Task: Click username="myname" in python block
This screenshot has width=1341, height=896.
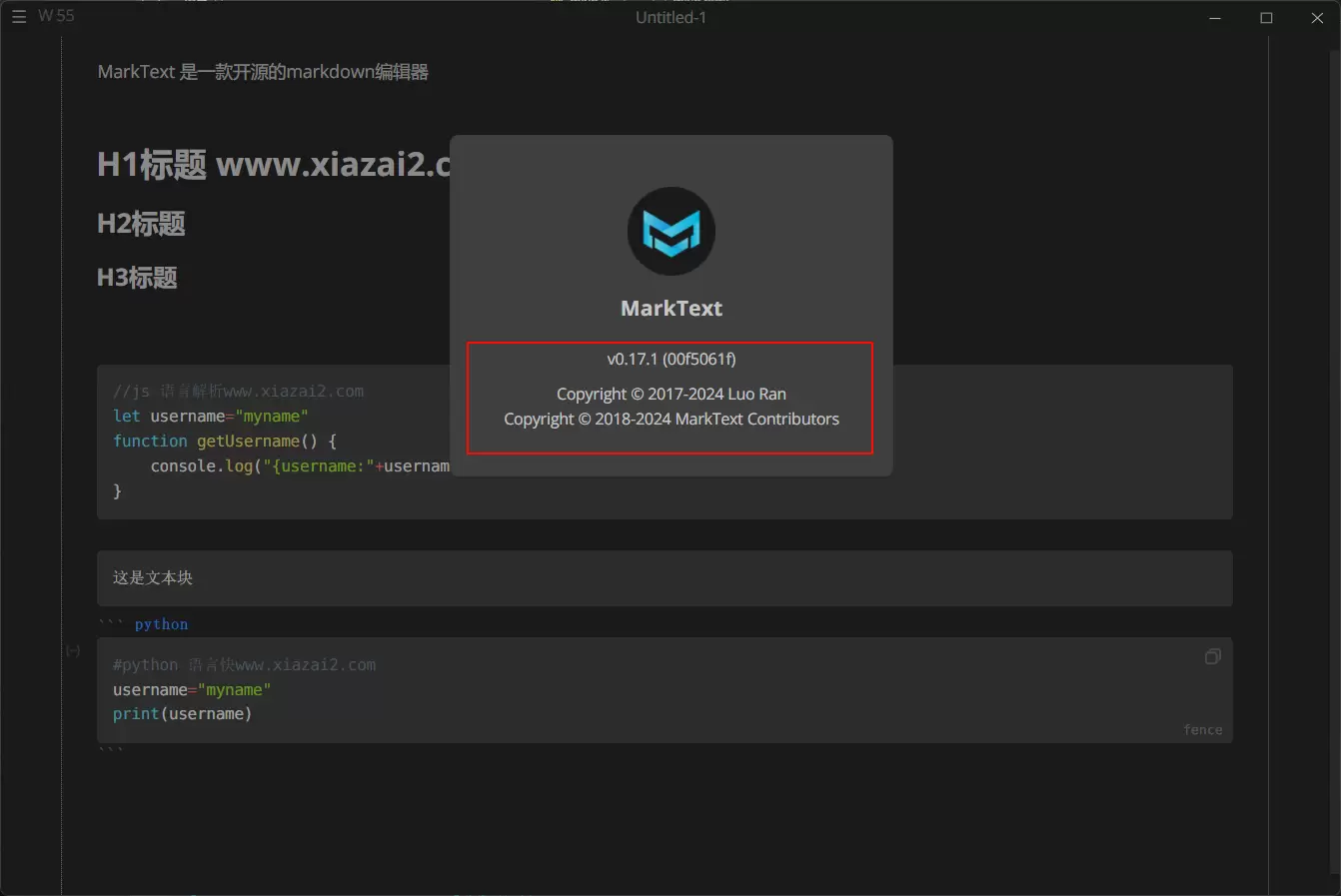Action: click(x=192, y=690)
